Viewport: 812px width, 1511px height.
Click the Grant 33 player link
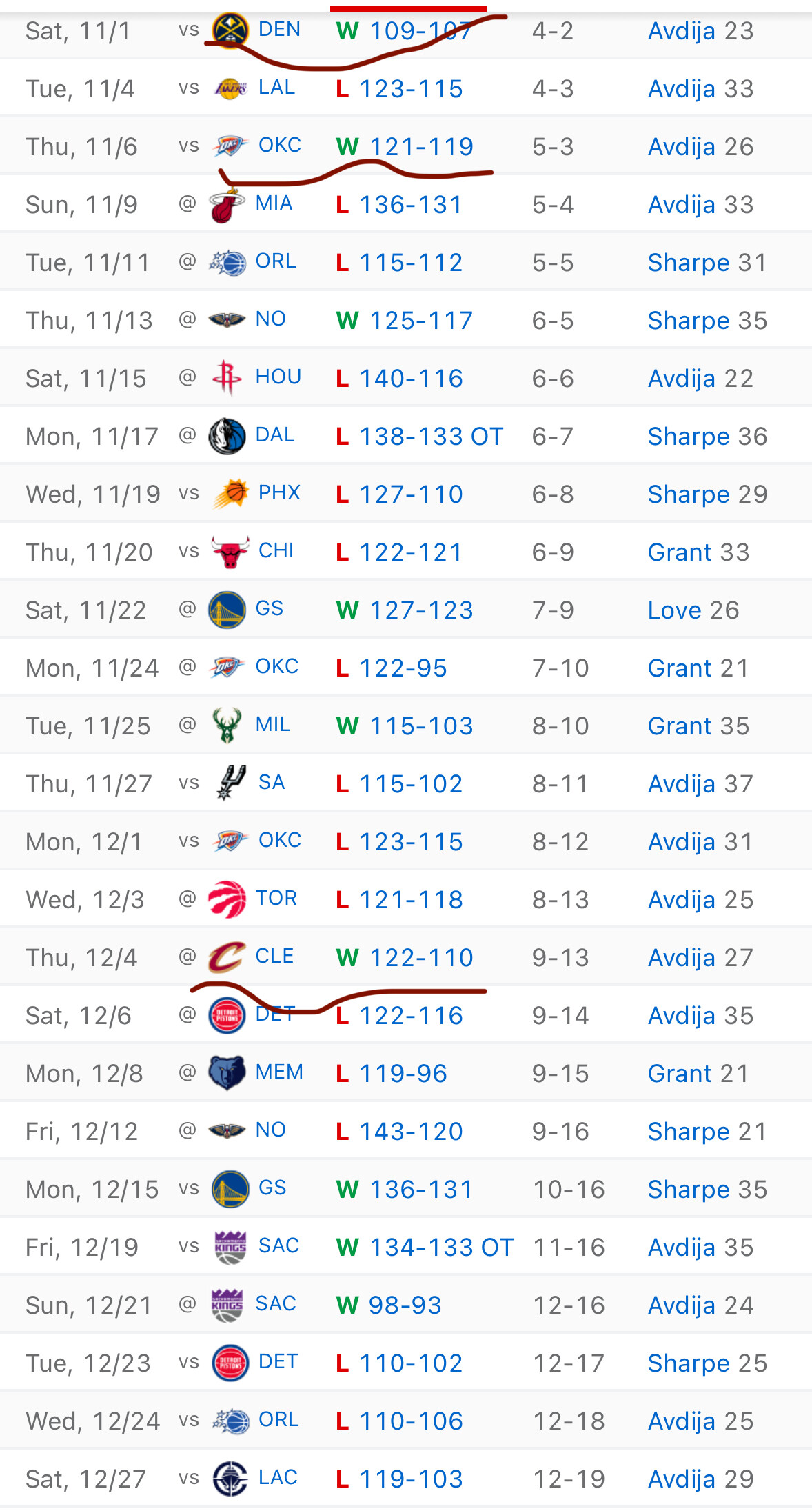[x=698, y=552]
